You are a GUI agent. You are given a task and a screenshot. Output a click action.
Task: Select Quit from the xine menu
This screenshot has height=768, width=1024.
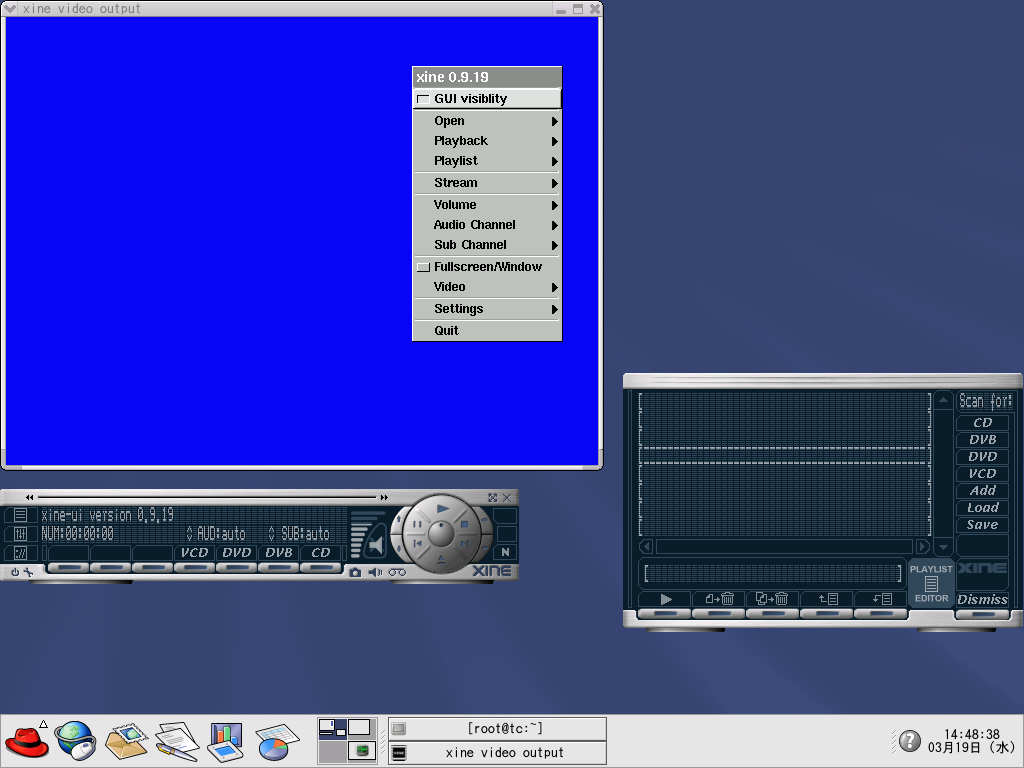click(x=447, y=331)
